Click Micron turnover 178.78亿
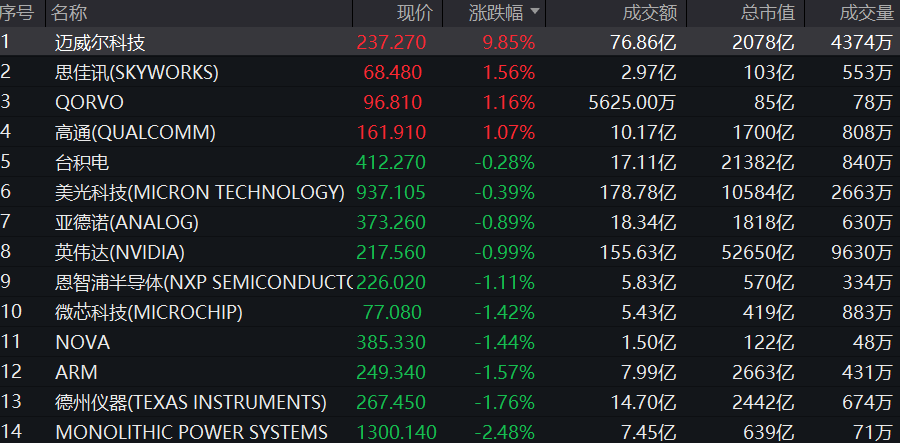 tap(638, 192)
